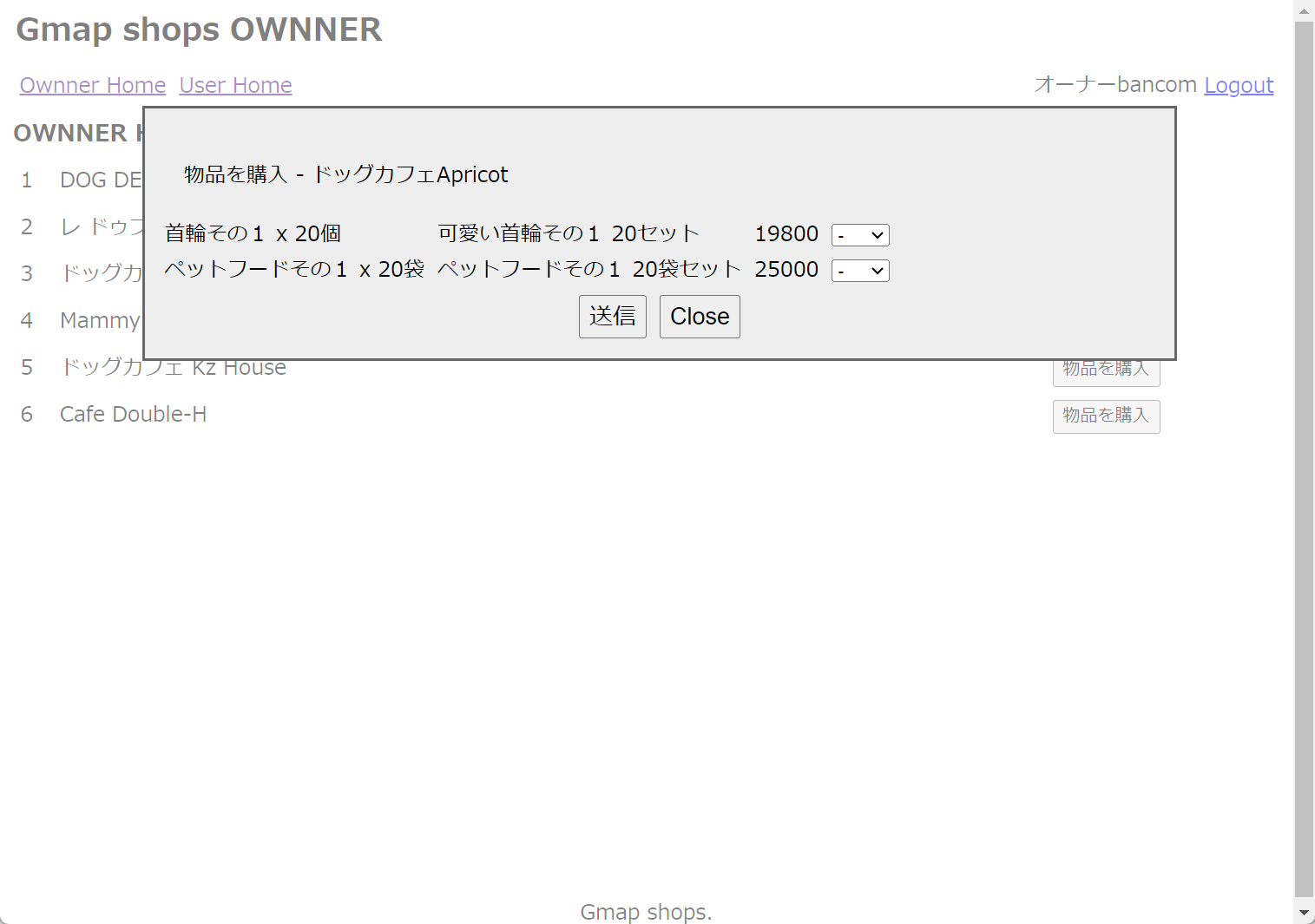This screenshot has width=1315, height=924.
Task: Click the オーナーbancom user label
Action: tap(1115, 85)
